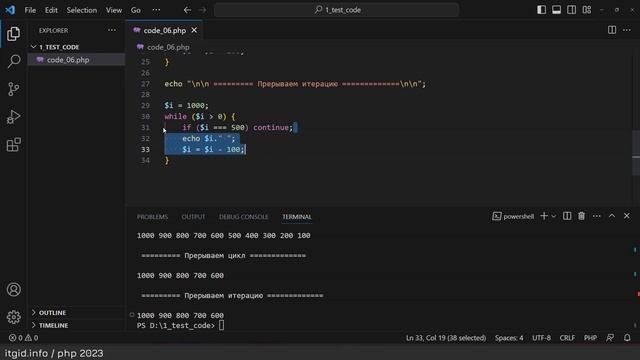The height and width of the screenshot is (360, 640).
Task: Open errors and warnings status indicator
Action: coord(23,338)
